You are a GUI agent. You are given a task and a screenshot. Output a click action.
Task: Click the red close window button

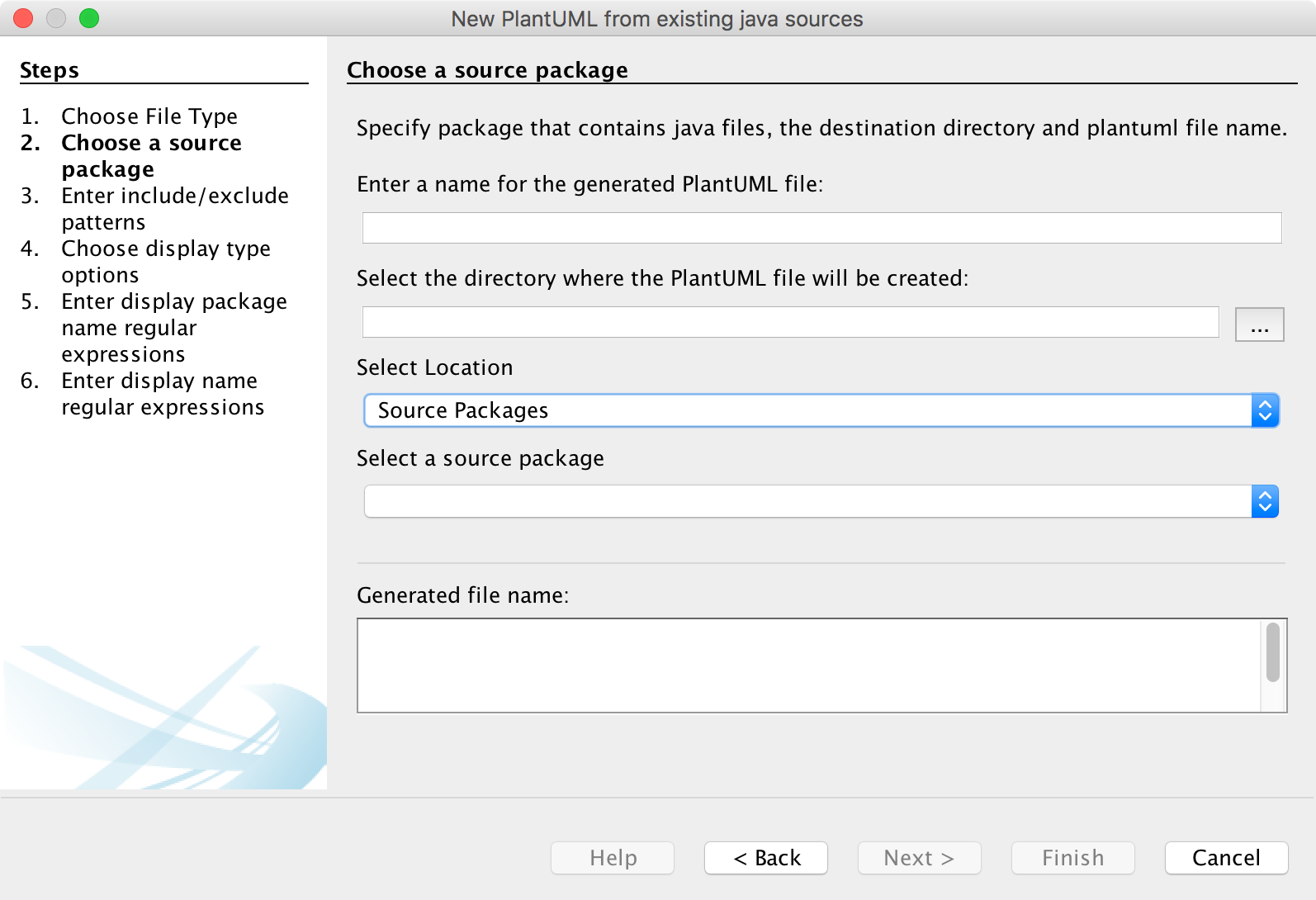point(23,18)
